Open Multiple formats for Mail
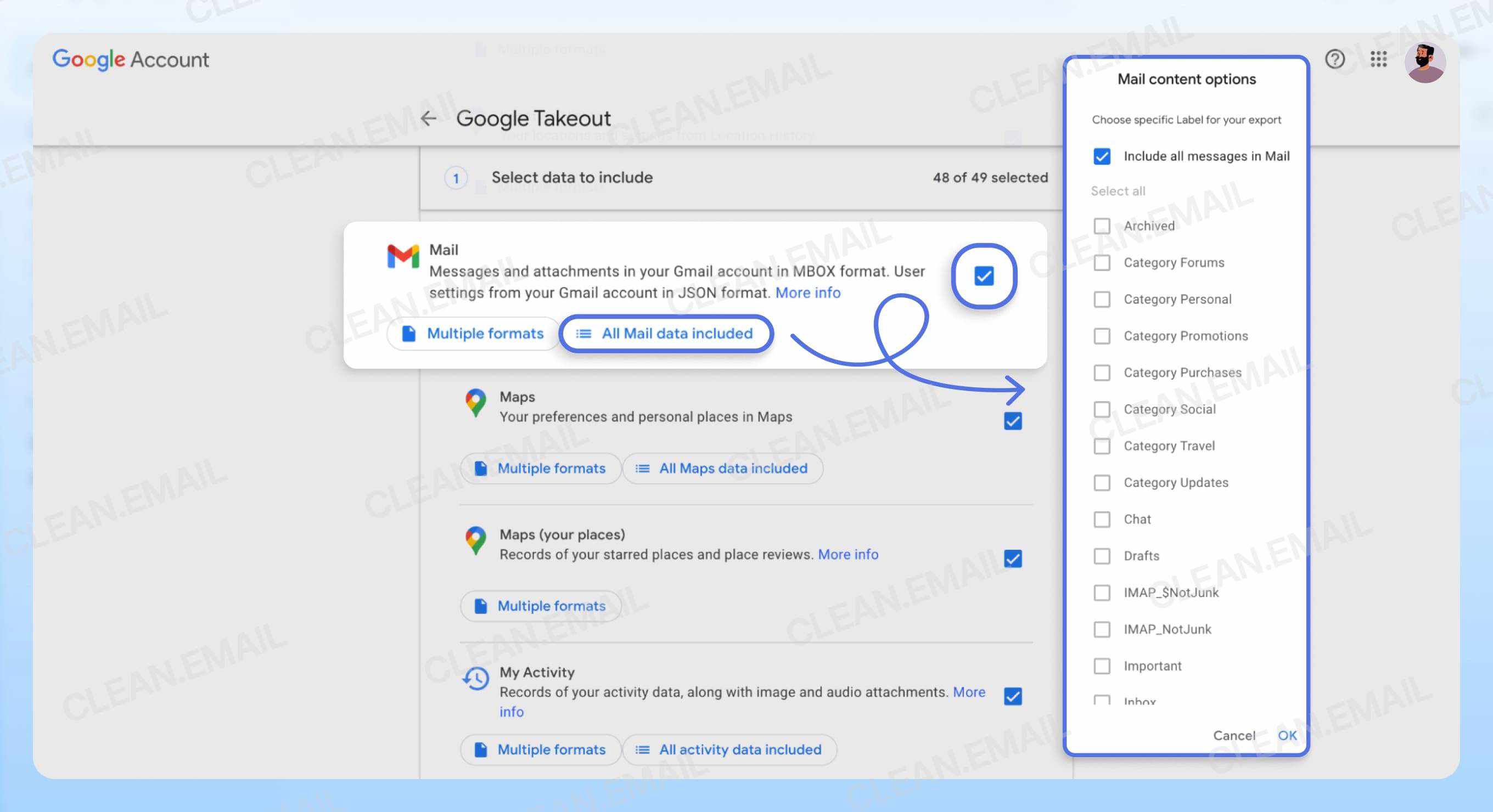This screenshot has height=812, width=1493. tap(473, 334)
